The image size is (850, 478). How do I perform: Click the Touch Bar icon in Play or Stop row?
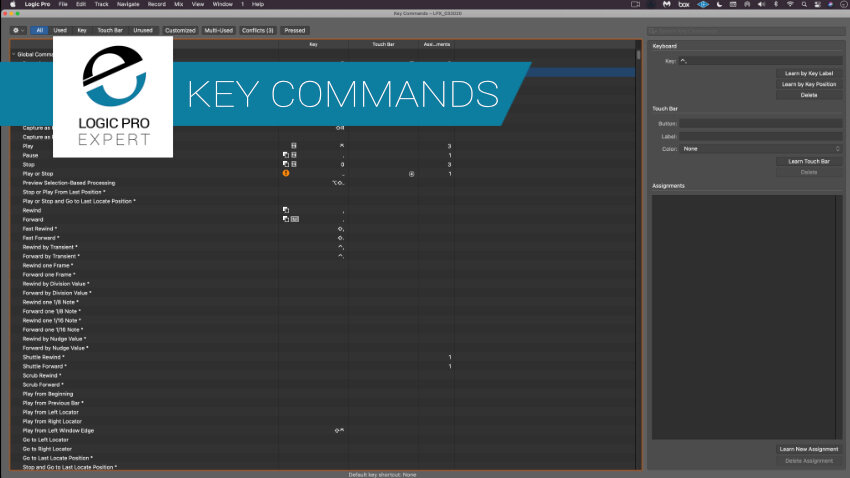tap(411, 174)
